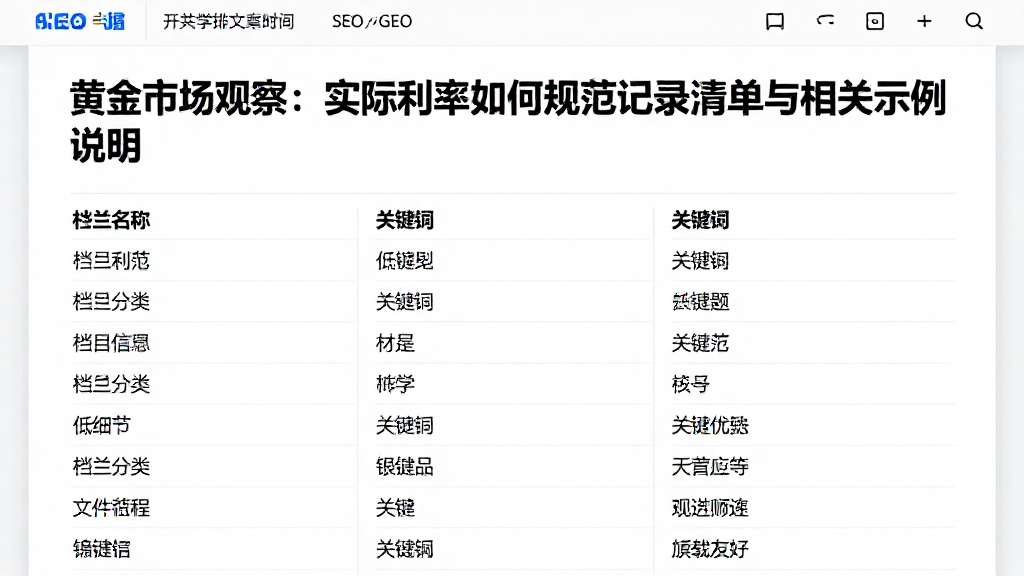Click the plus icon in the header
This screenshot has height=576, width=1024.
point(924,22)
